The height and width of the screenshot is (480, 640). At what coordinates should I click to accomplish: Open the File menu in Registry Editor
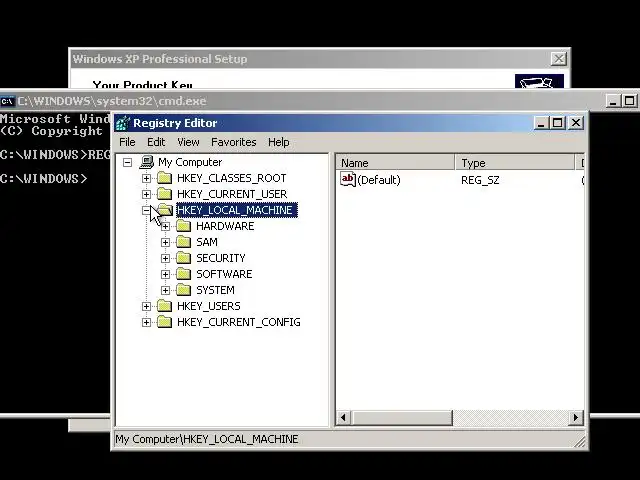[127, 142]
